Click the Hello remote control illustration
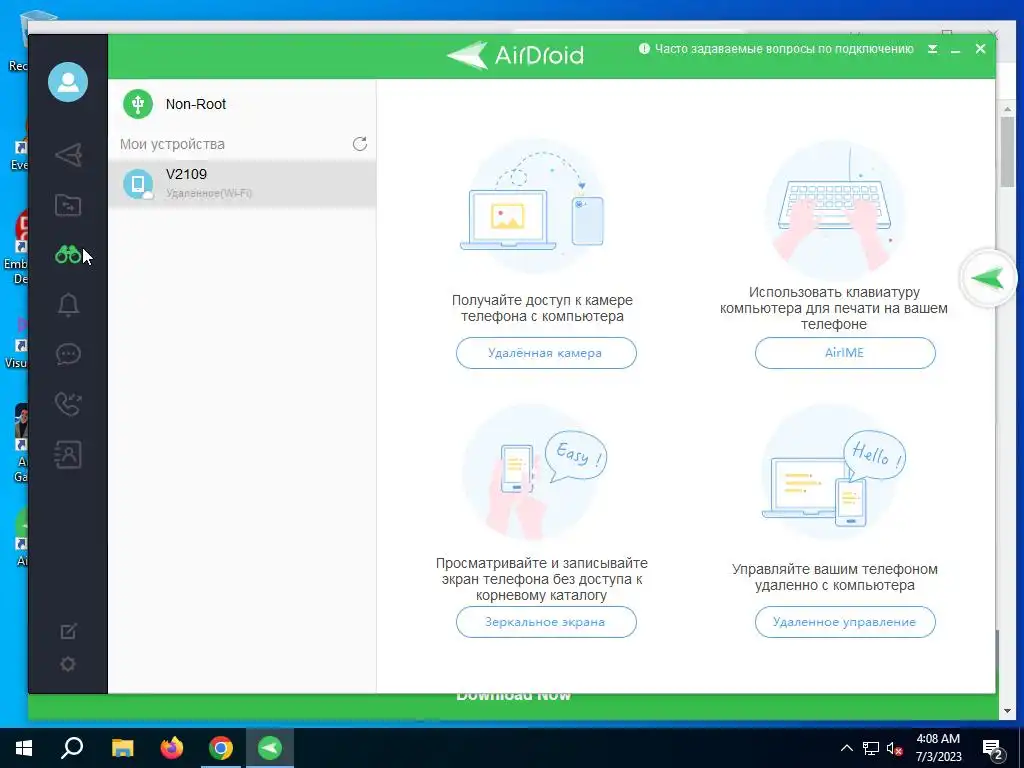1024x768 pixels. click(x=833, y=473)
